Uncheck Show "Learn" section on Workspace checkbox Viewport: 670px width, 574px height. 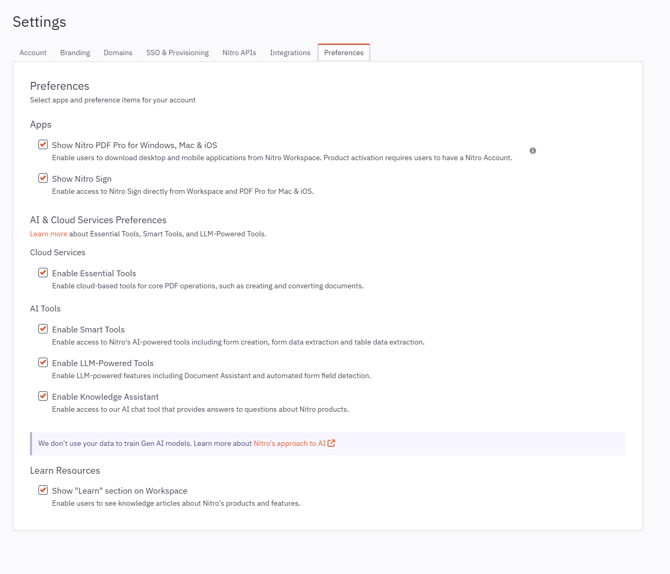(43, 490)
